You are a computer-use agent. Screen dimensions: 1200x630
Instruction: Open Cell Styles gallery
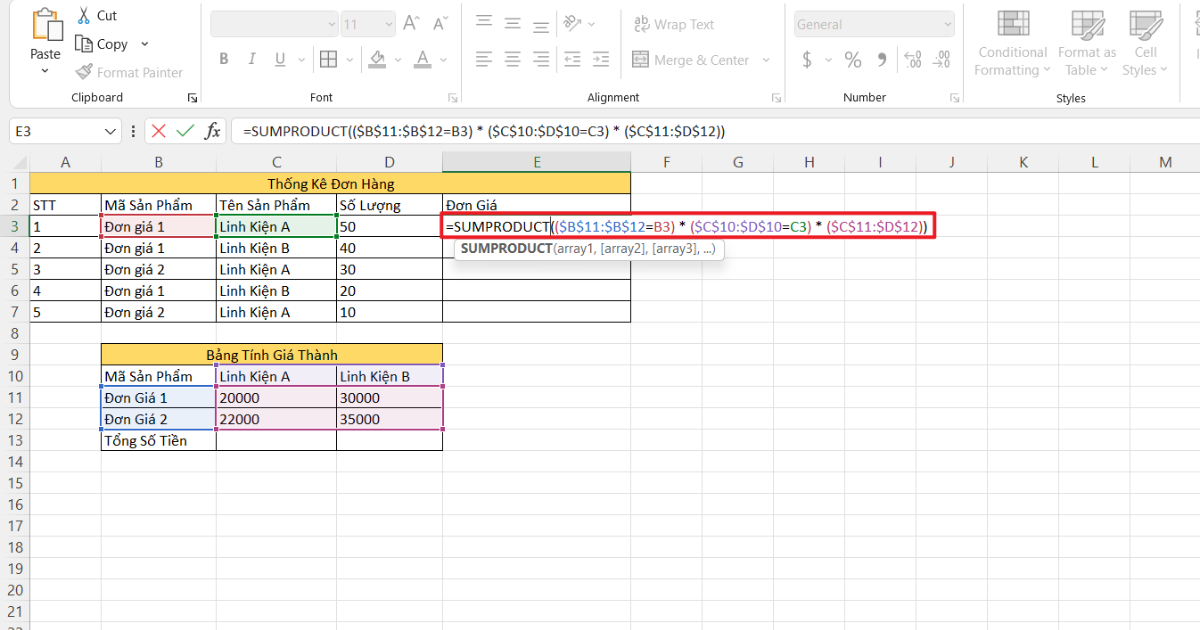click(x=1145, y=44)
